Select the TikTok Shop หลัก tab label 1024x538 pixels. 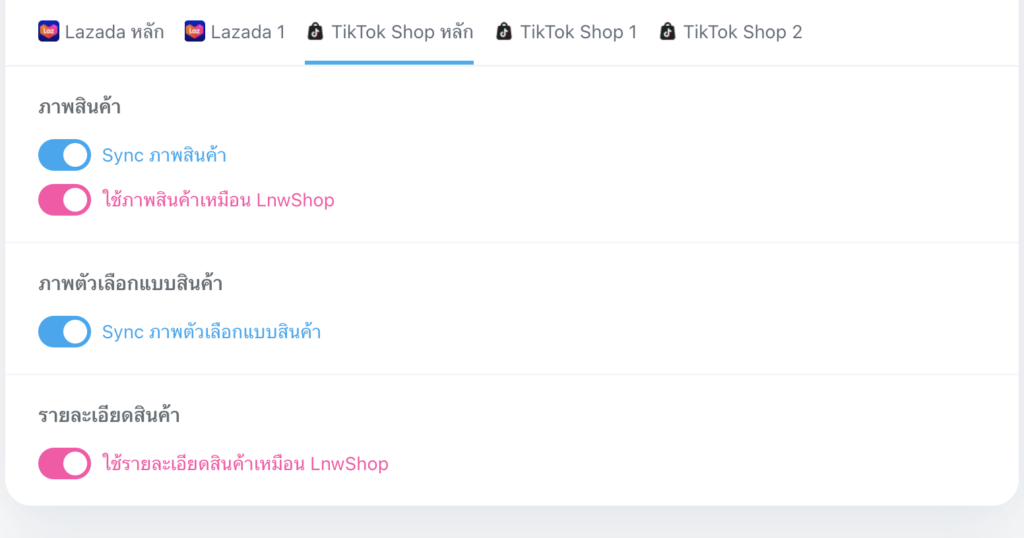click(x=404, y=32)
